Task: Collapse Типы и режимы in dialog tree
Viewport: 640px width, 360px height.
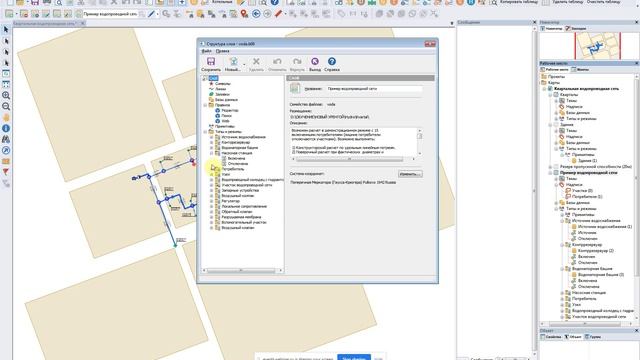Action: point(205,132)
